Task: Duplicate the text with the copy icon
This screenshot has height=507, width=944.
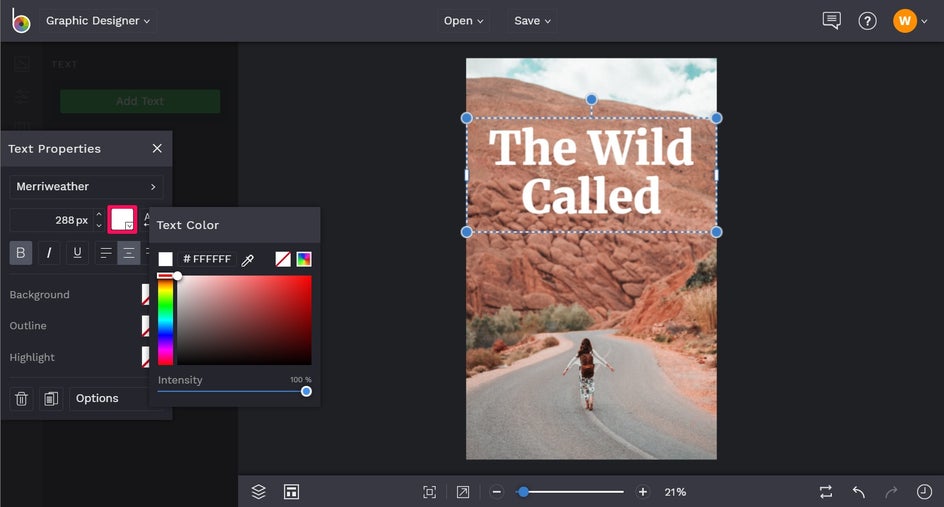Action: pos(51,398)
